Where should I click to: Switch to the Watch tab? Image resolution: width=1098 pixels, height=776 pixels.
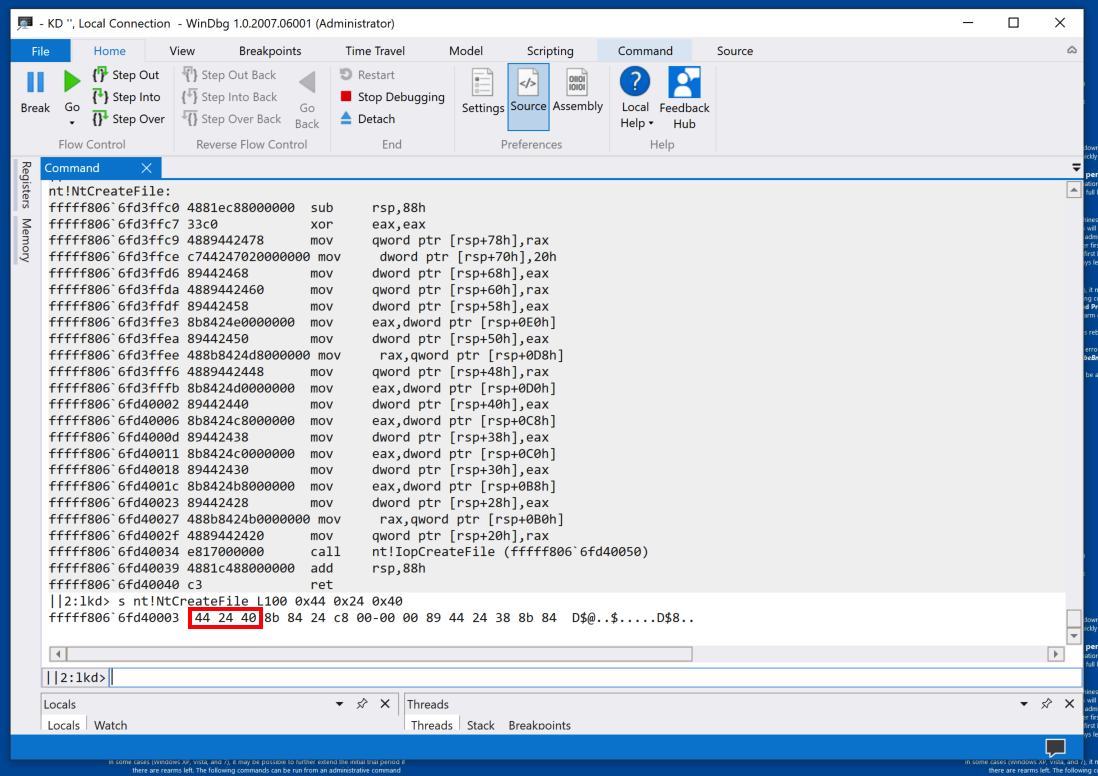[x=111, y=725]
